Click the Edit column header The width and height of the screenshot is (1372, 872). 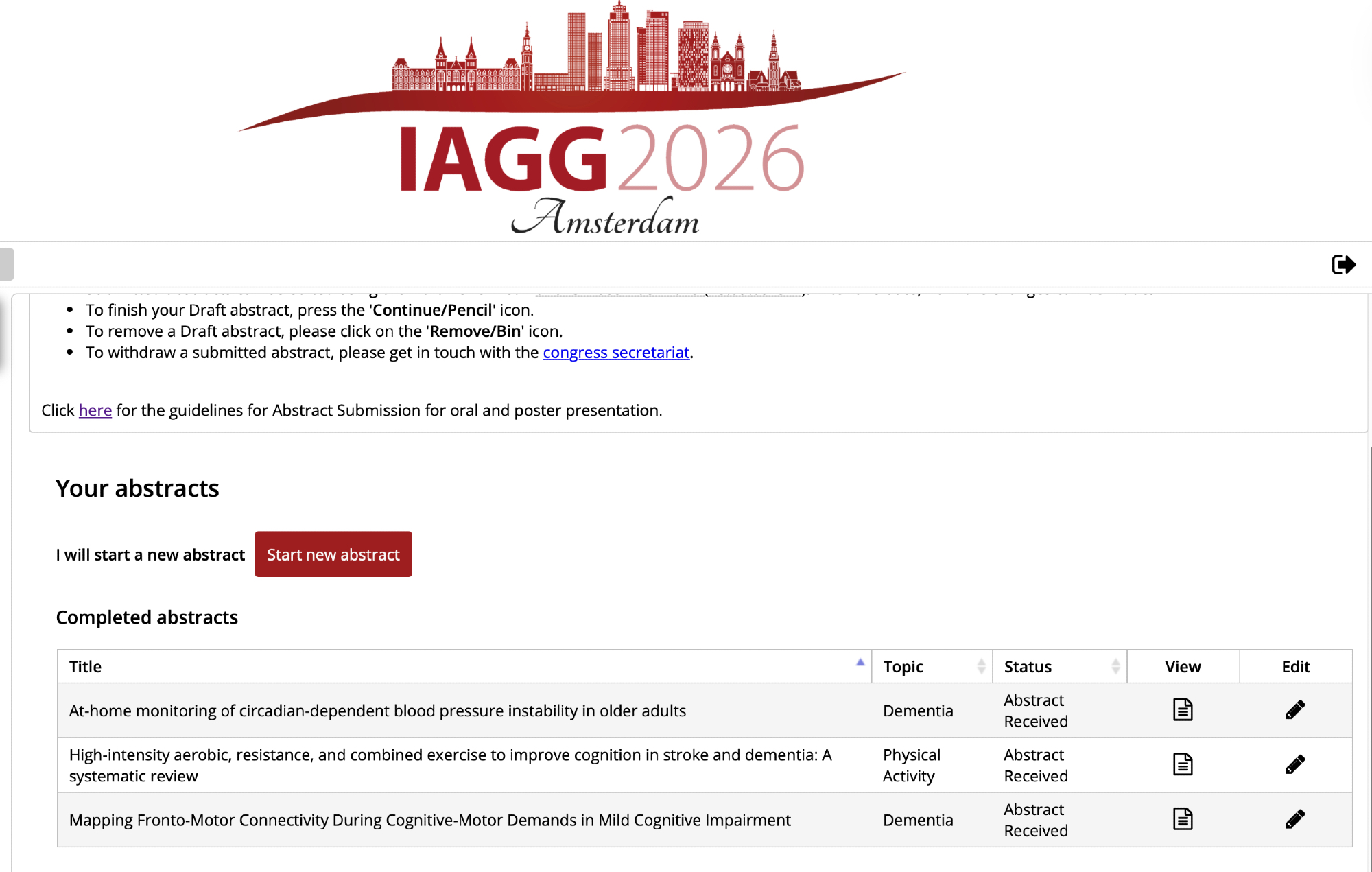[x=1295, y=667]
